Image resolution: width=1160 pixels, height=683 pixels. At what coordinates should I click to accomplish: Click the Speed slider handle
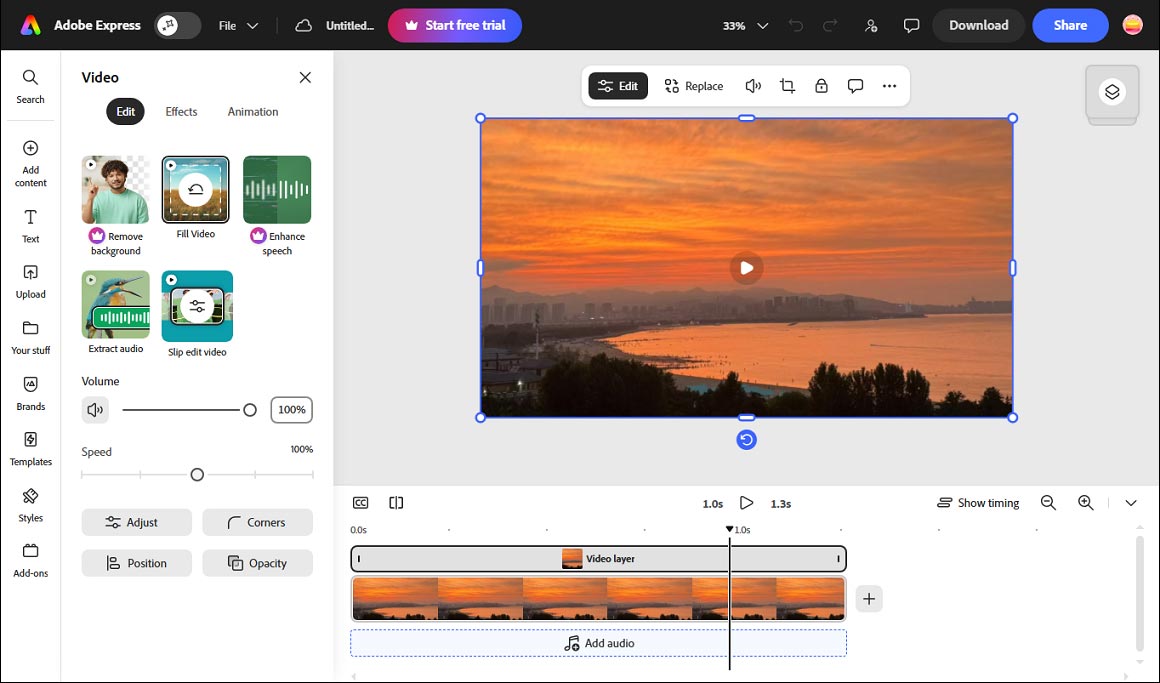[197, 475]
